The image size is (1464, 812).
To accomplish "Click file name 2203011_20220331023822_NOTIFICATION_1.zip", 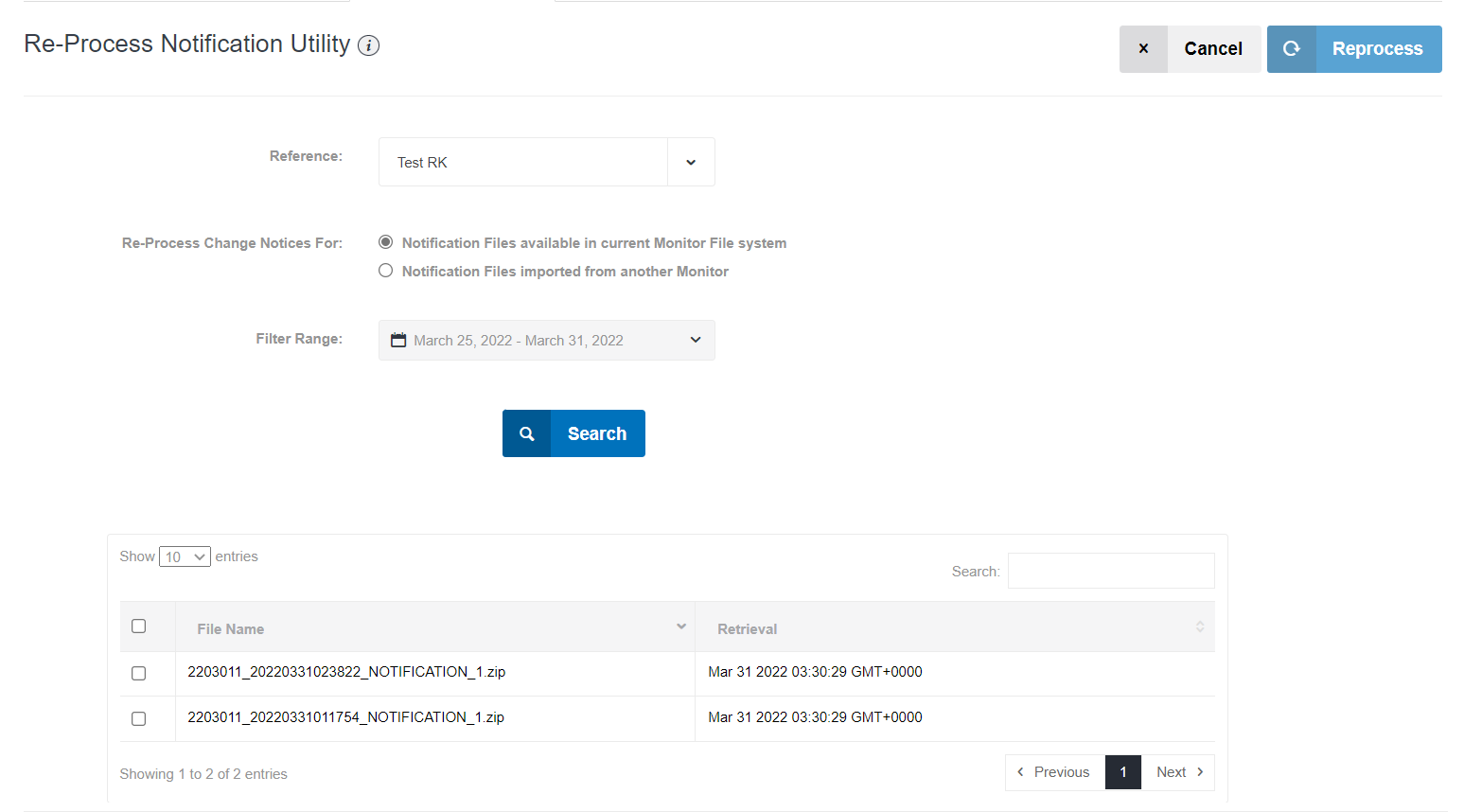I will 346,672.
